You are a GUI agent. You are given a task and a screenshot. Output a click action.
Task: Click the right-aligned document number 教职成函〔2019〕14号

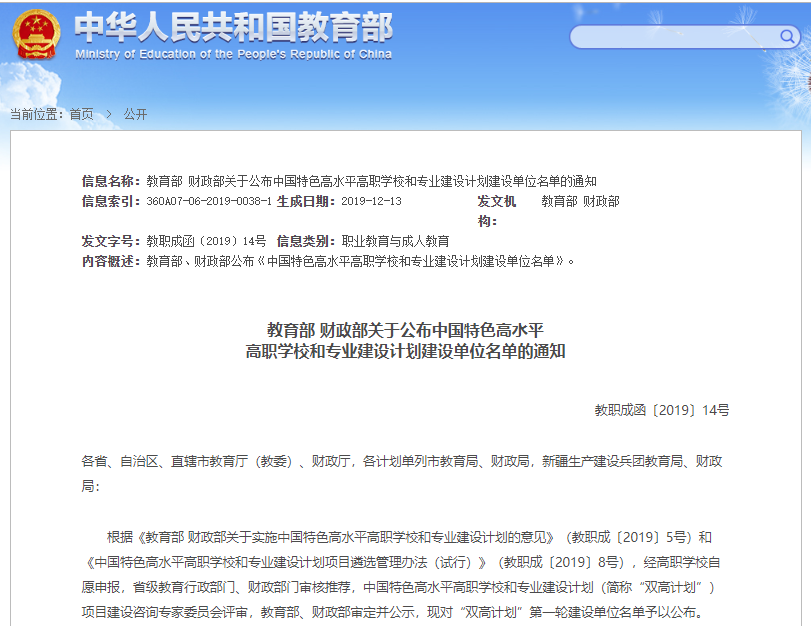click(662, 410)
